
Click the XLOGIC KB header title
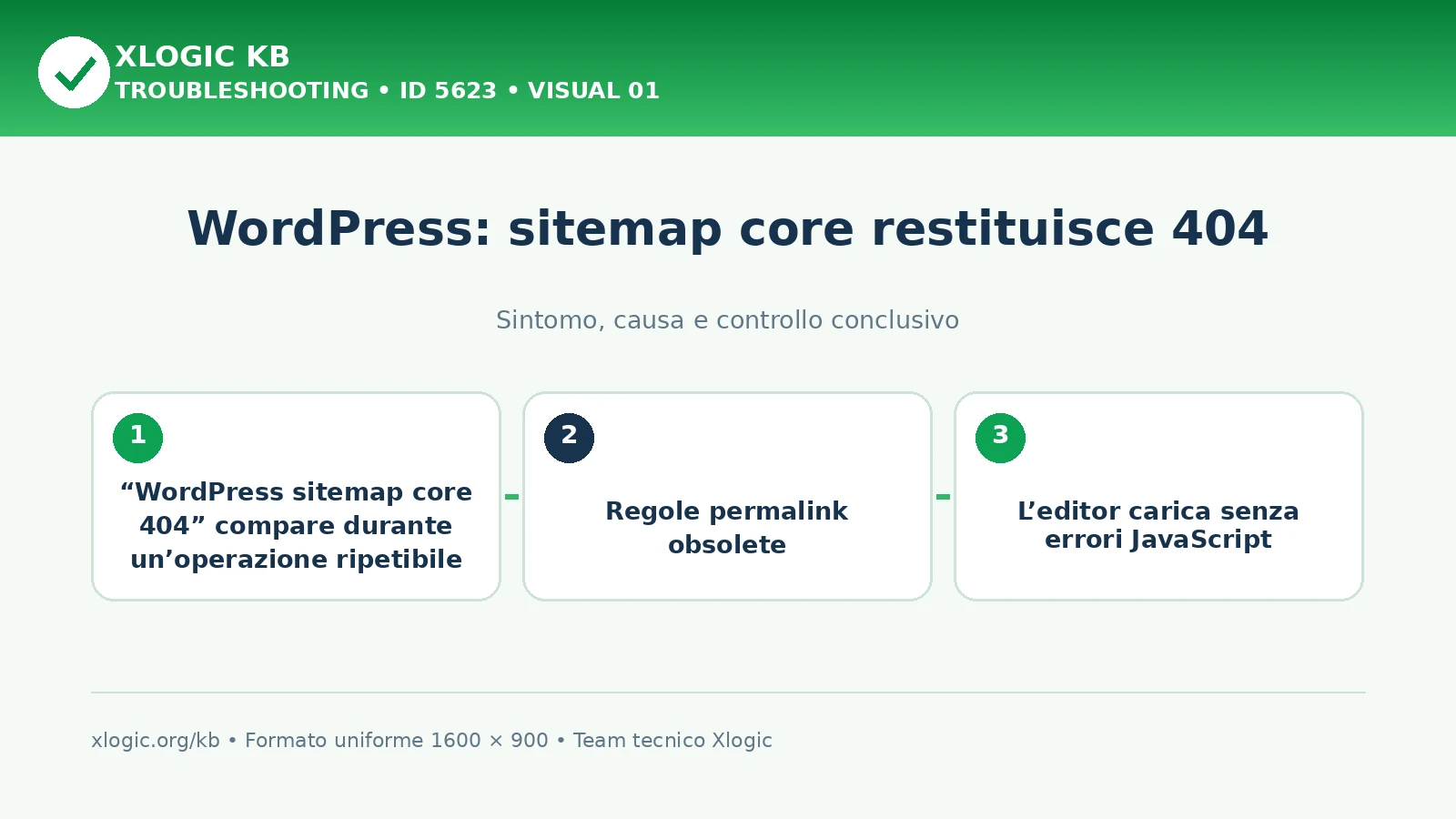202,56
